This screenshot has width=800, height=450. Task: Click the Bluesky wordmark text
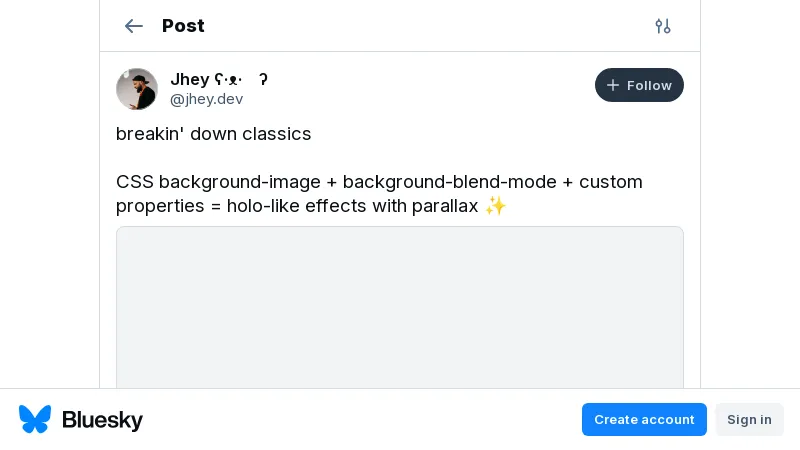pyautogui.click(x=103, y=420)
